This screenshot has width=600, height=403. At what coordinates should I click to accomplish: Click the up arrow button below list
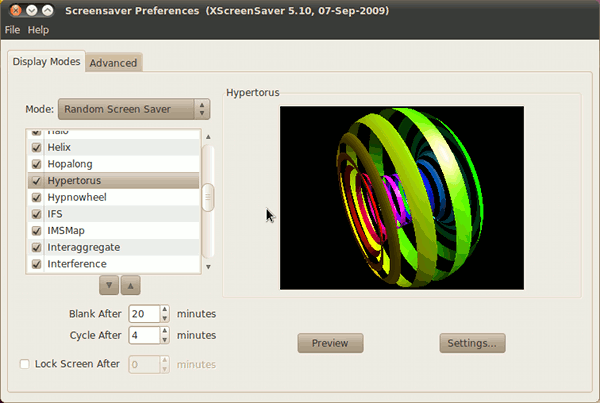click(130, 285)
